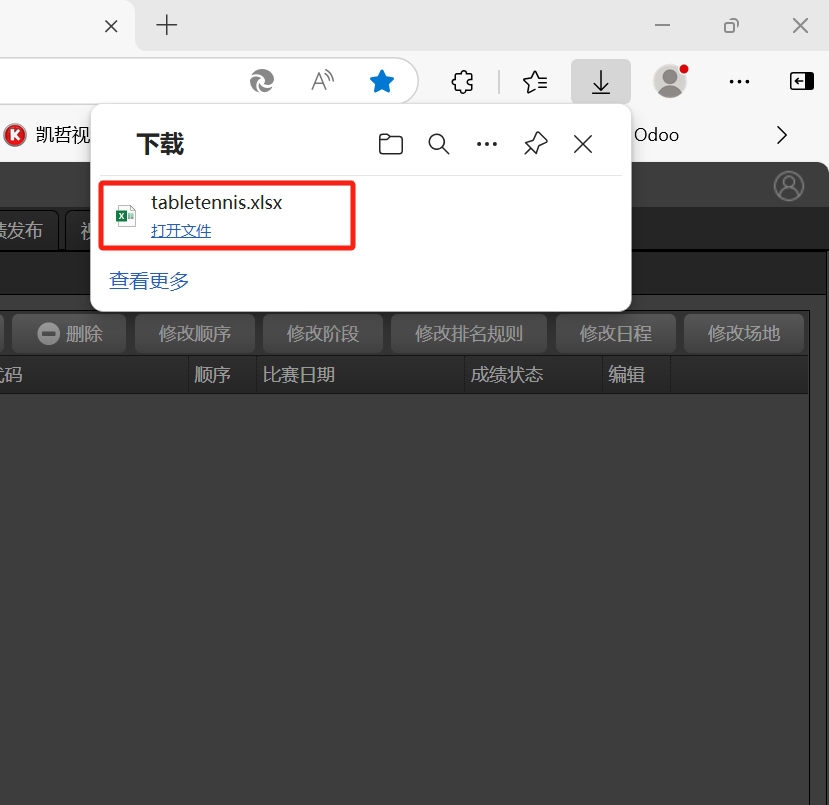Search downloads using the magnifier icon
Image resolution: width=829 pixels, height=805 pixels.
pos(438,143)
